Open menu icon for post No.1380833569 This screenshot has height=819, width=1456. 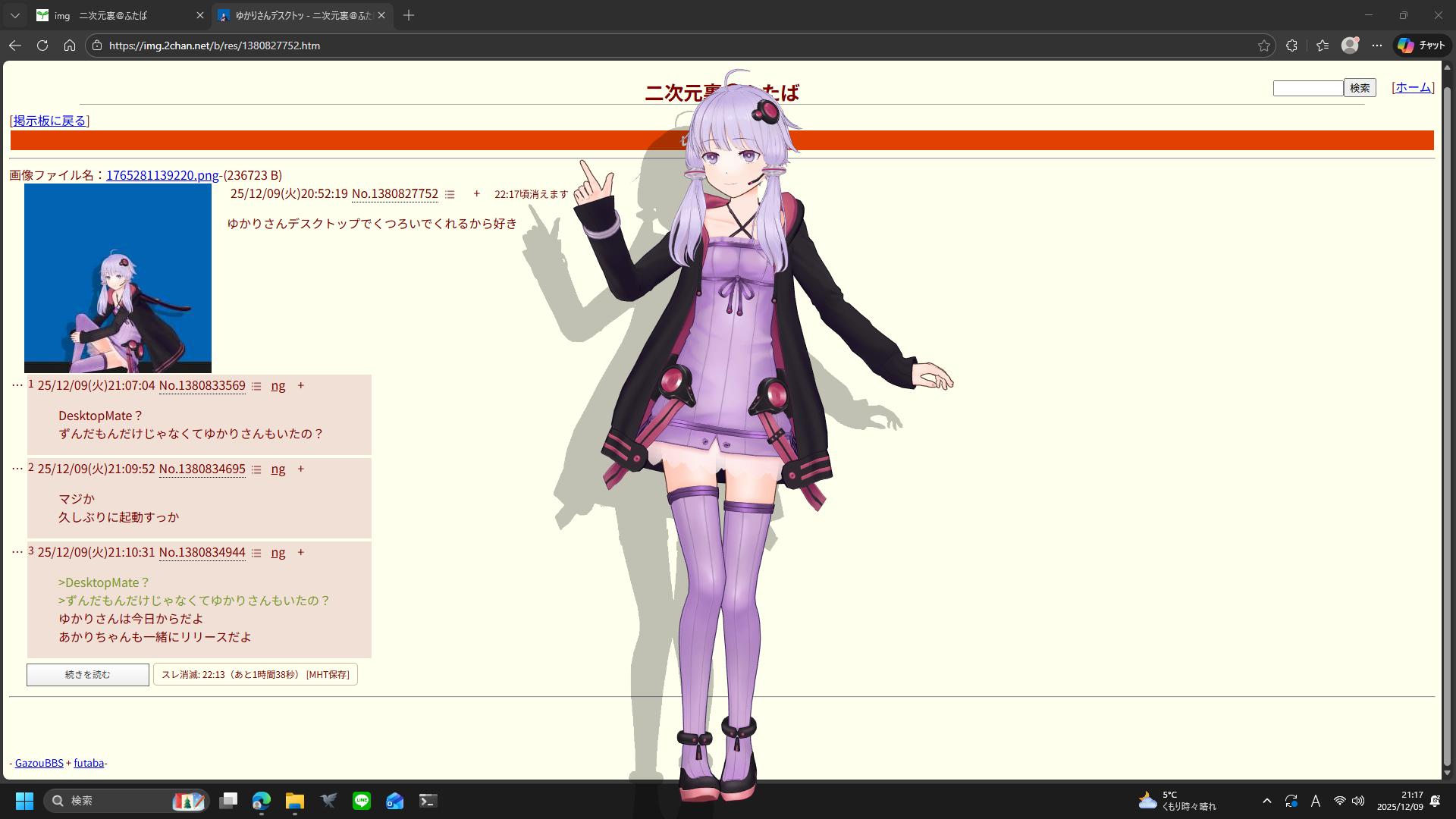pos(256,386)
